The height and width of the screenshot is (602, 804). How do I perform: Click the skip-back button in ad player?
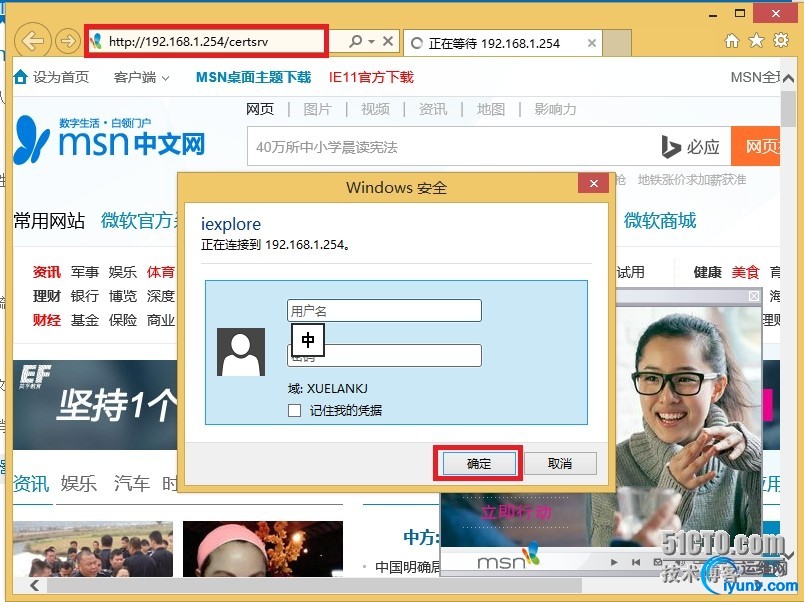(x=636, y=563)
